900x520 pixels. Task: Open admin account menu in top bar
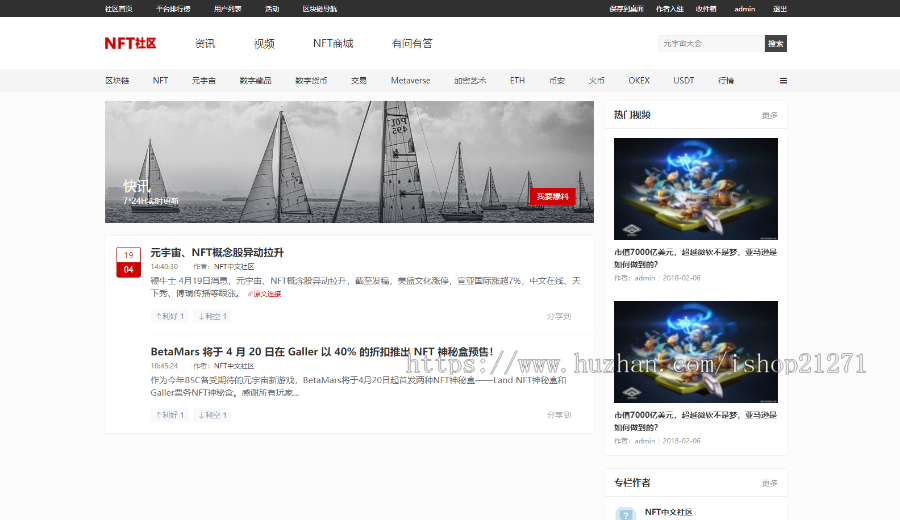744,9
